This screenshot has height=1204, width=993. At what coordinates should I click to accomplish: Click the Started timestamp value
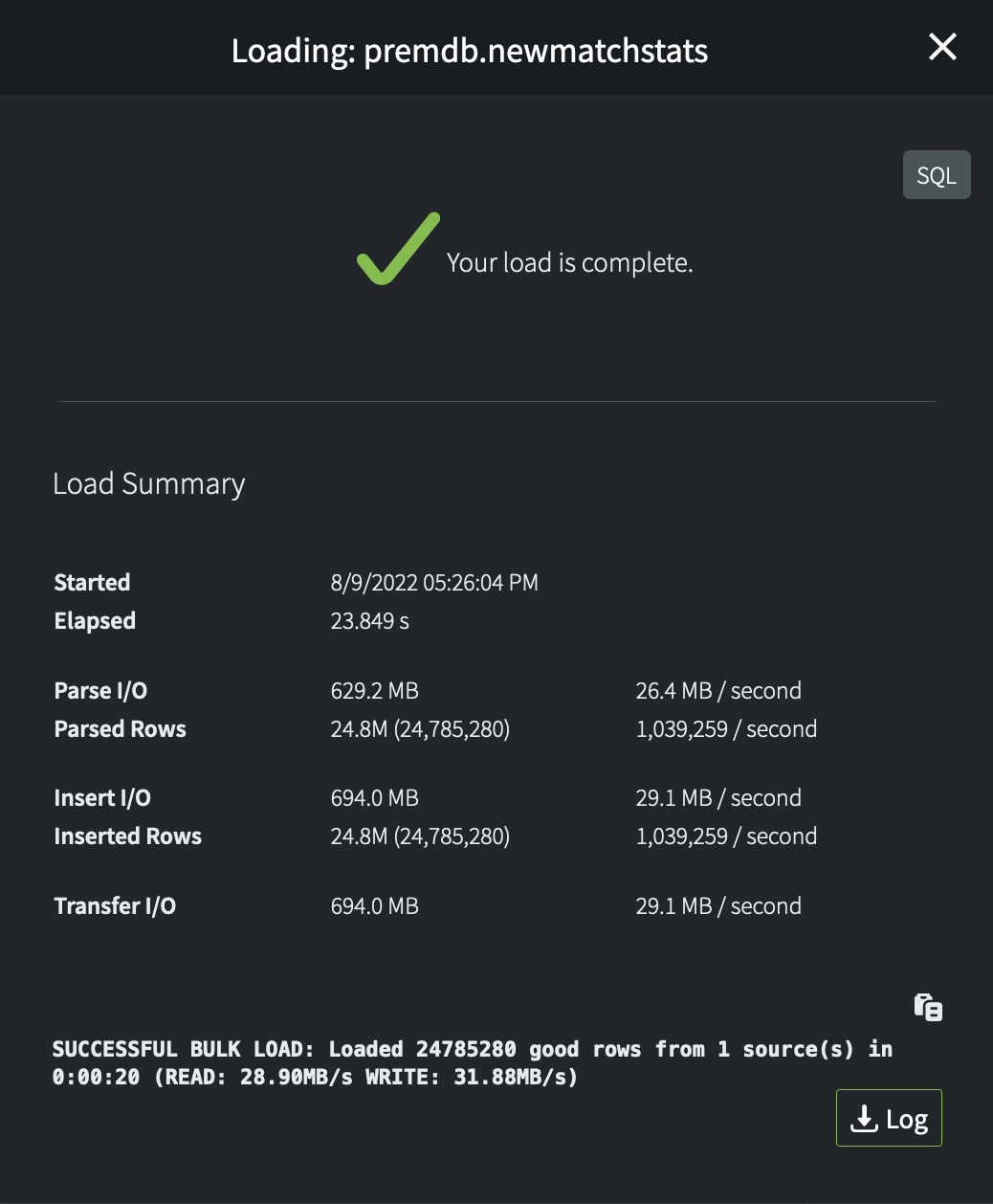point(434,583)
